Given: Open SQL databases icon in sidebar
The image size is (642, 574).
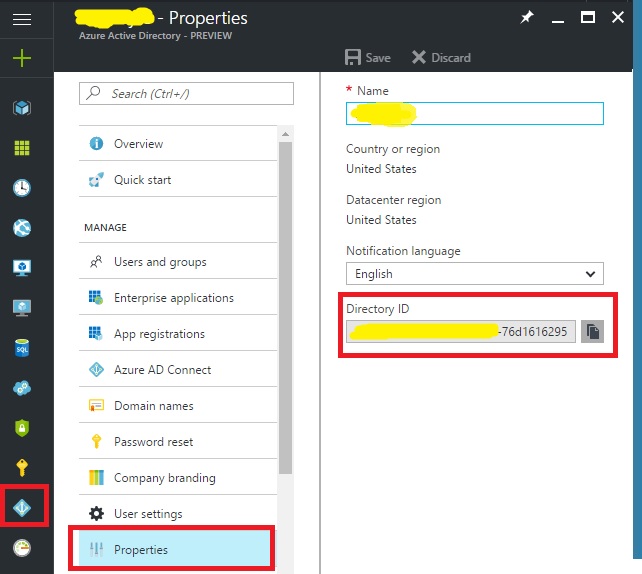Looking at the screenshot, I should point(22,348).
